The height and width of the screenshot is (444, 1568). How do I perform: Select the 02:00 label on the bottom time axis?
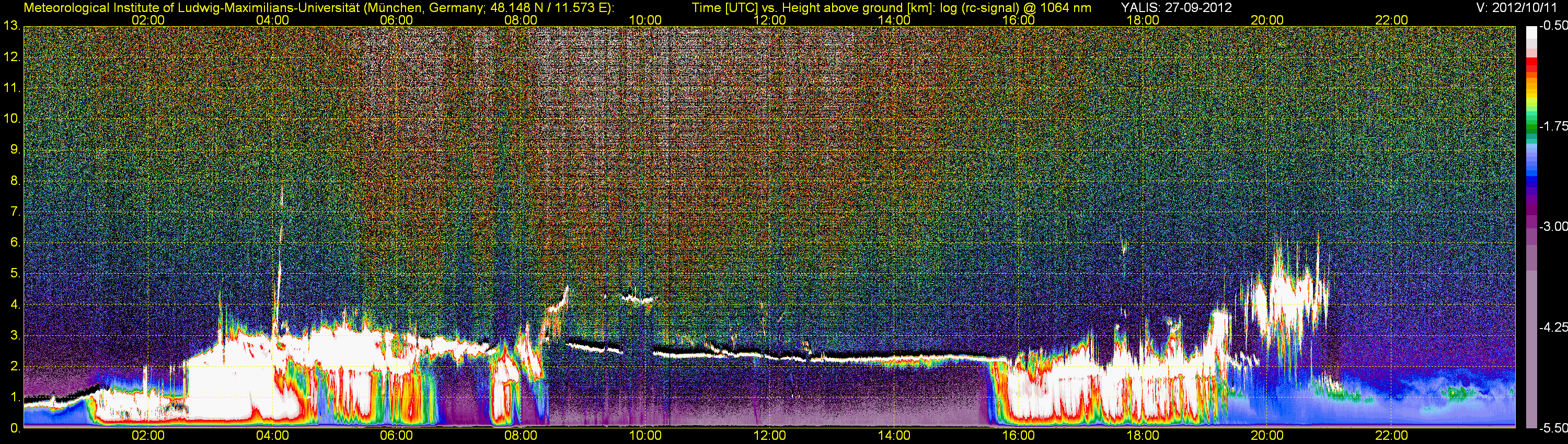(x=148, y=436)
